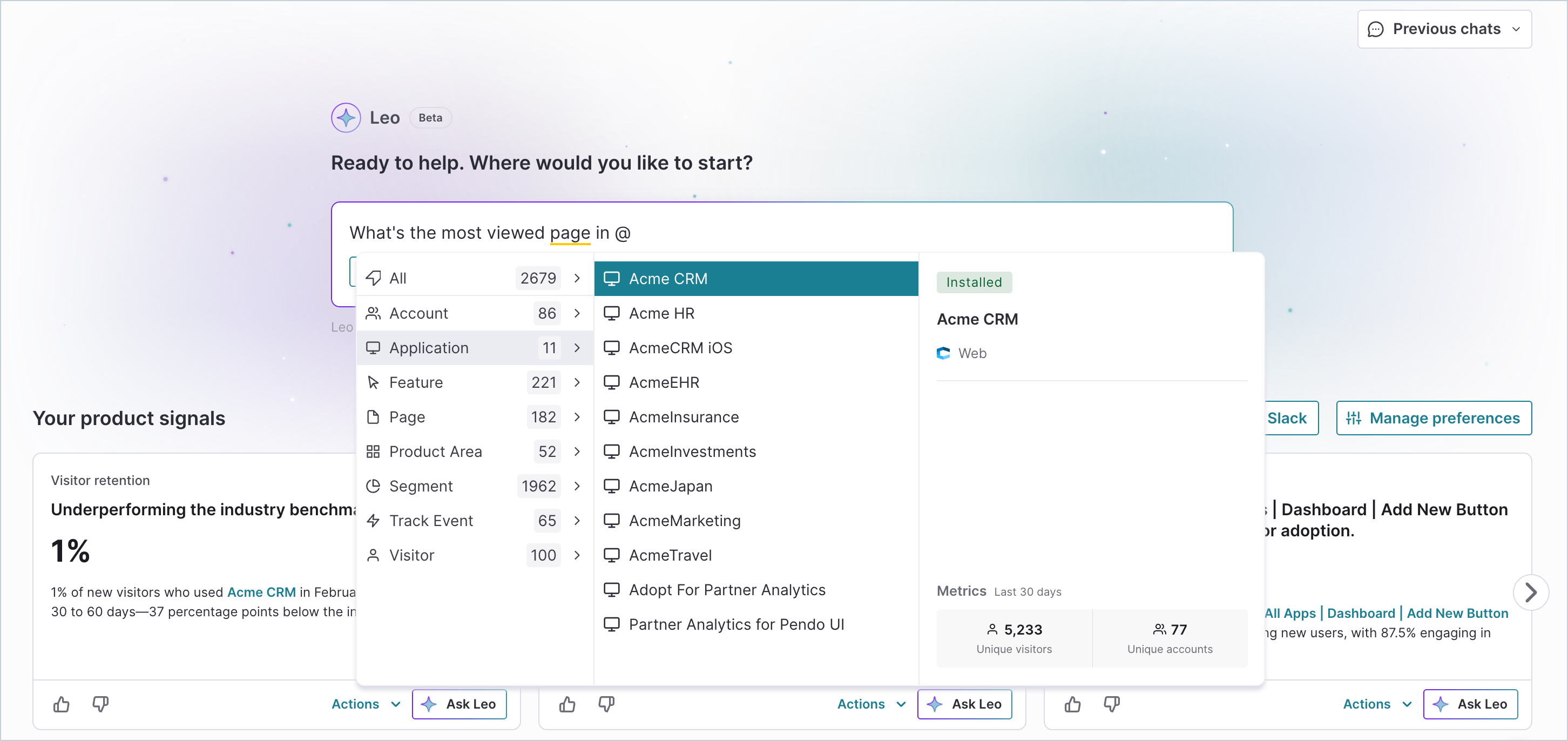Viewport: 1568px width, 741px height.
Task: Click the Account people icon
Action: coord(373,313)
